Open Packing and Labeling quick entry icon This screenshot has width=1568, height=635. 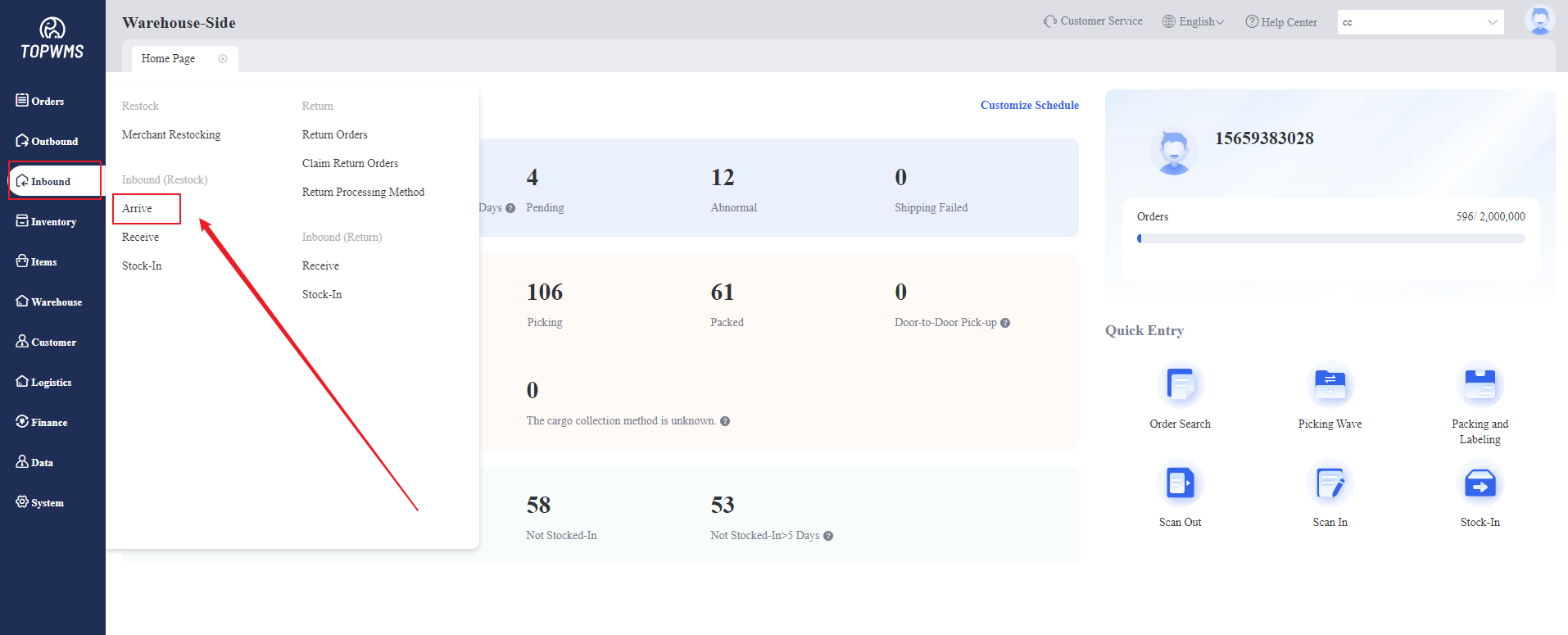pyautogui.click(x=1480, y=385)
